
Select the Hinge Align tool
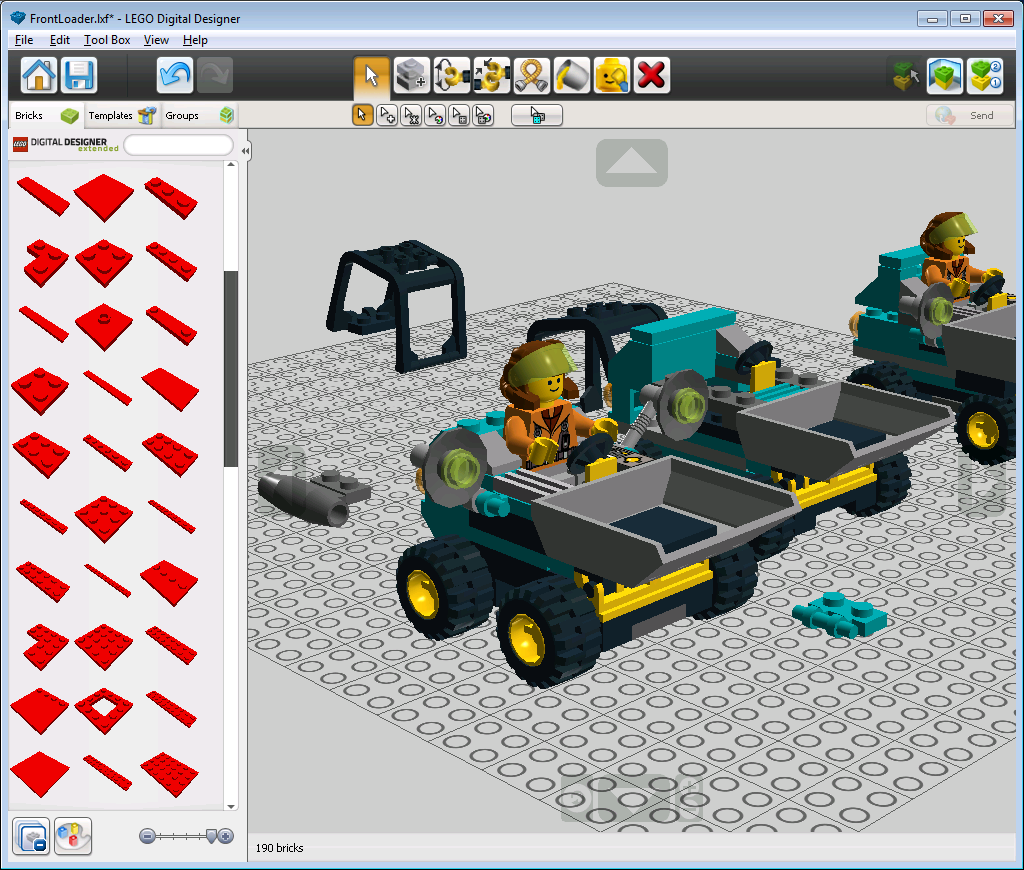[492, 75]
